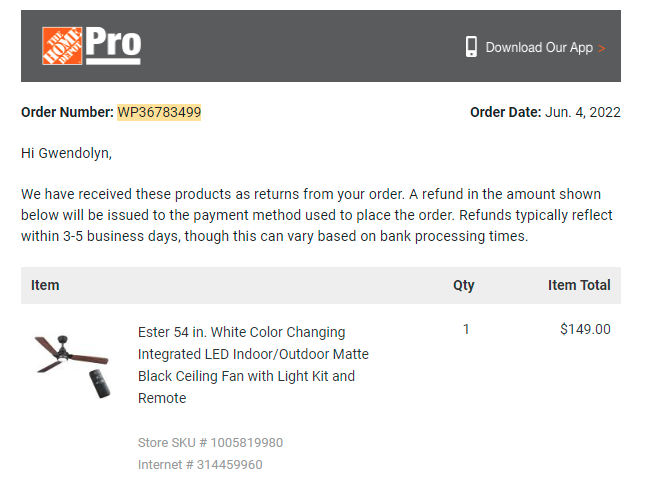Click the Item column header
This screenshot has height=491, width=645.
coord(45,285)
